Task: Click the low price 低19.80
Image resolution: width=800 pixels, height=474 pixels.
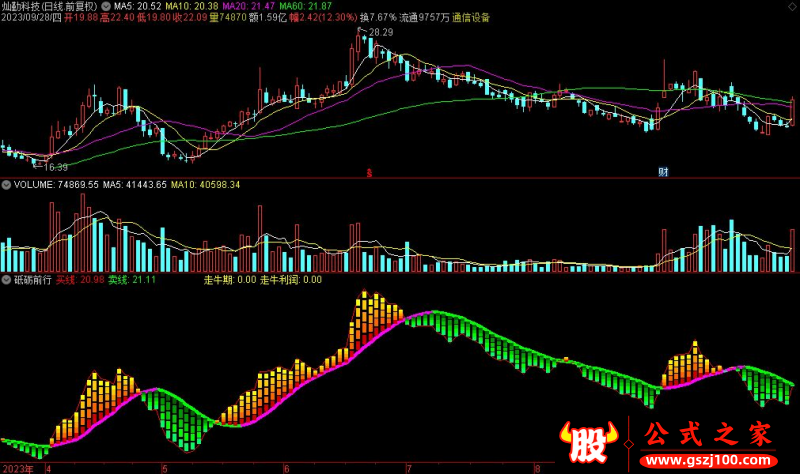Action: pyautogui.click(x=154, y=17)
